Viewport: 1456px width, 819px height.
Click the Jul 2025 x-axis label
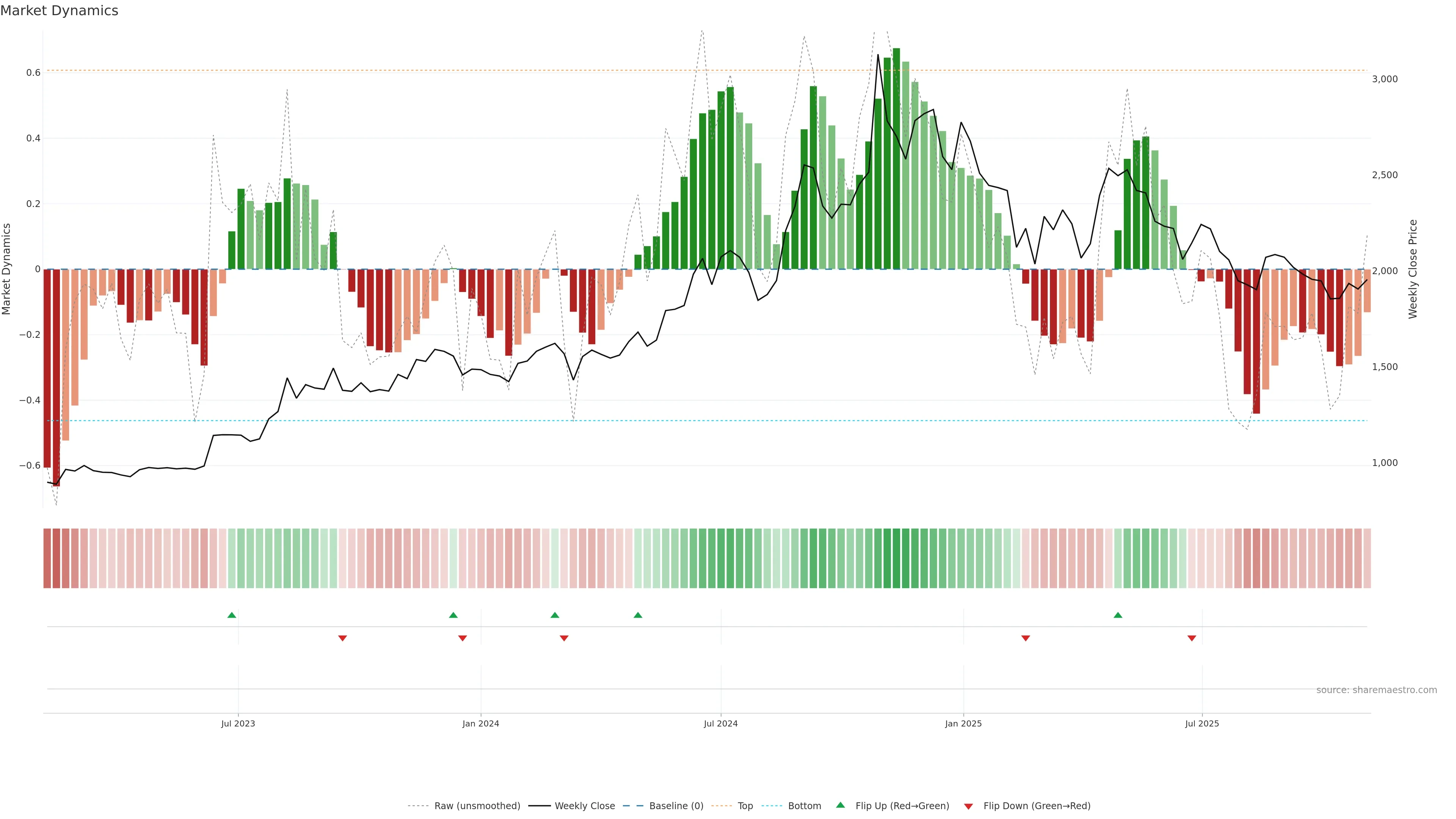click(1202, 723)
